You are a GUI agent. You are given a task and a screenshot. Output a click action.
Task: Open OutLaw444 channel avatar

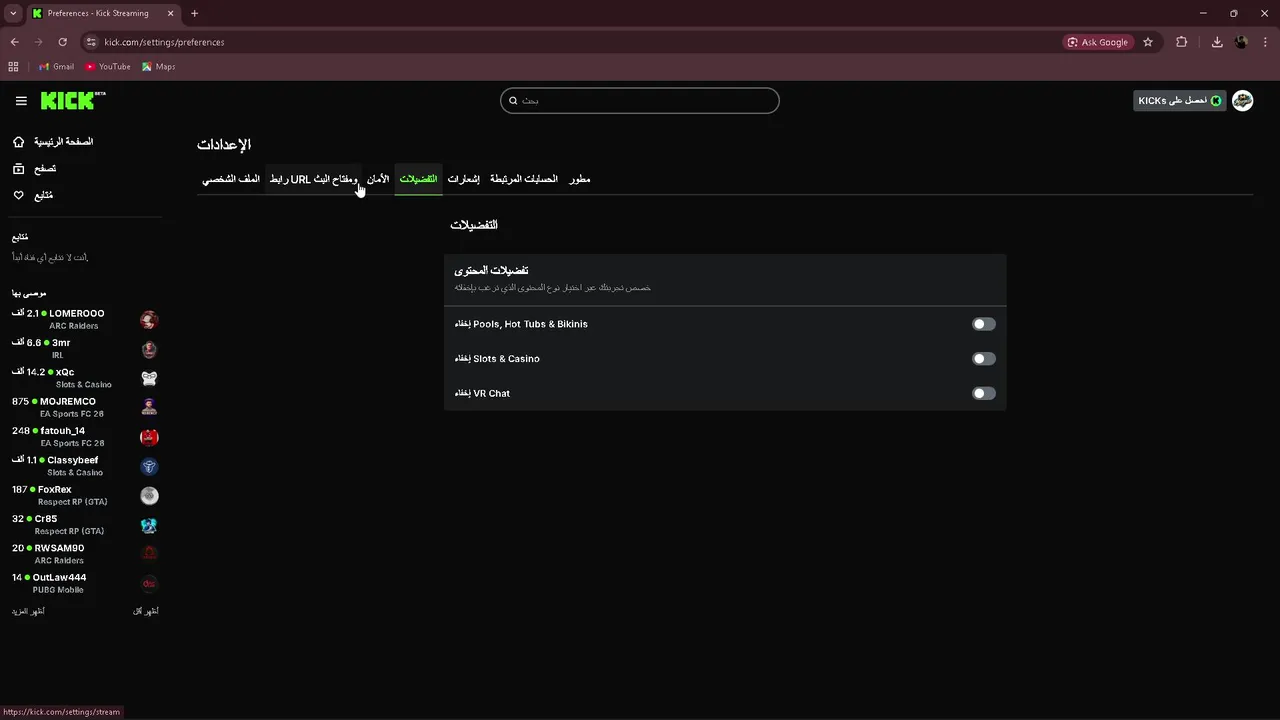(149, 583)
